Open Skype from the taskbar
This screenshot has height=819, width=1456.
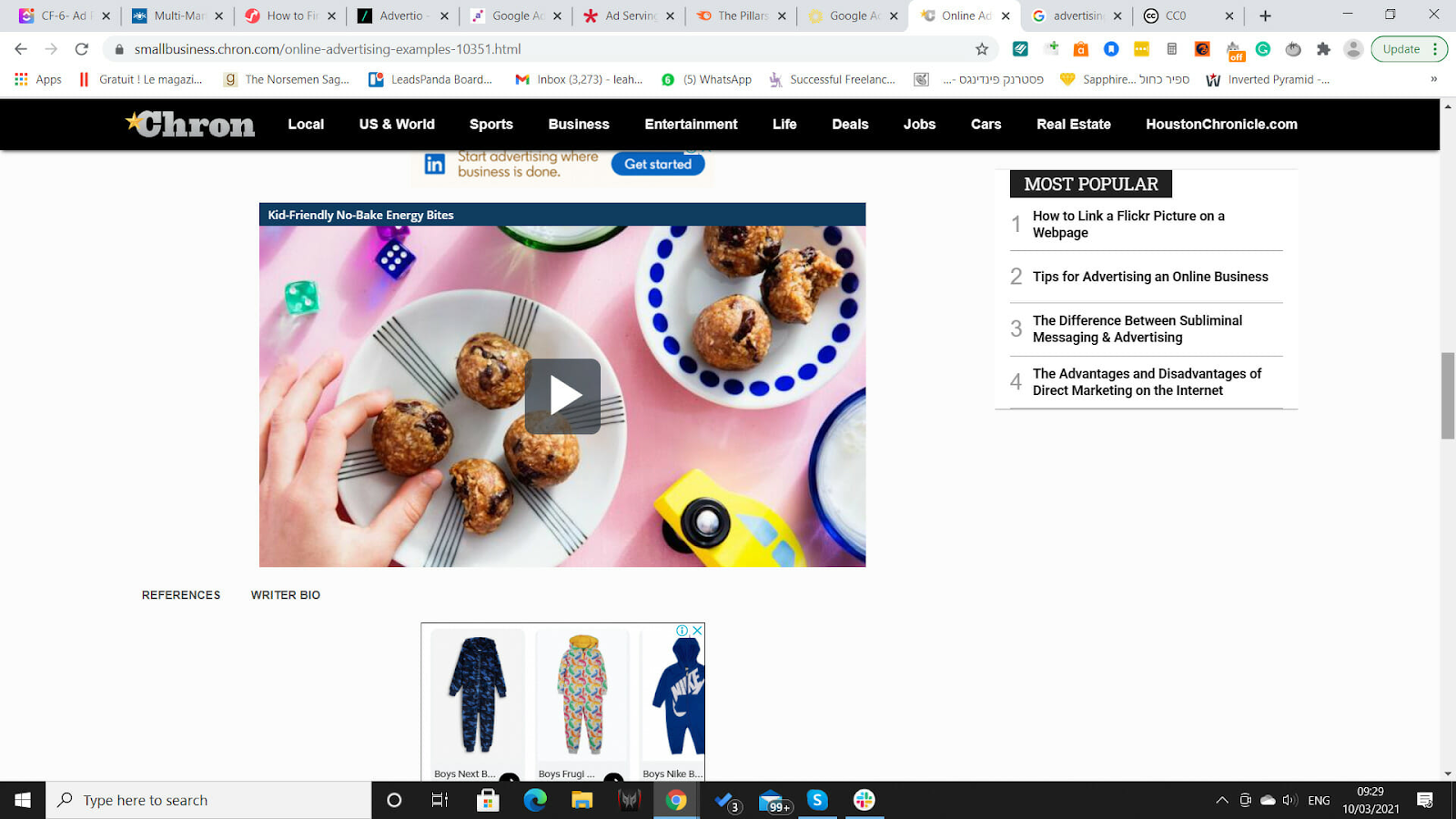(817, 800)
